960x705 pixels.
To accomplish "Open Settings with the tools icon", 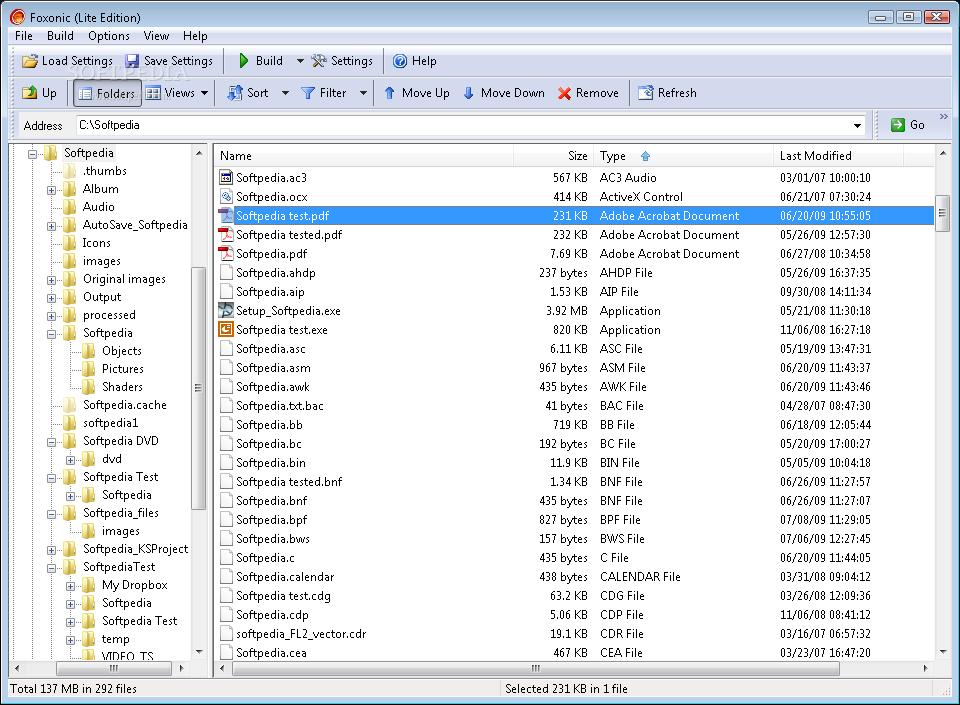I will (318, 61).
